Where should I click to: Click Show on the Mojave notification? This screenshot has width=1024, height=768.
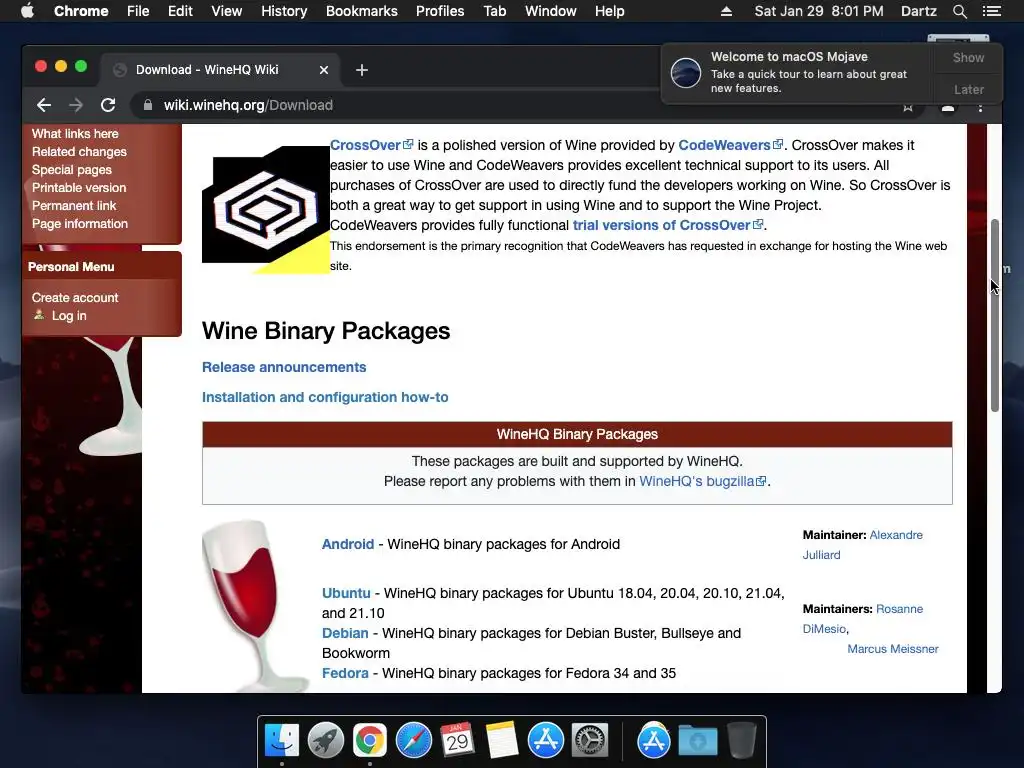tap(968, 57)
